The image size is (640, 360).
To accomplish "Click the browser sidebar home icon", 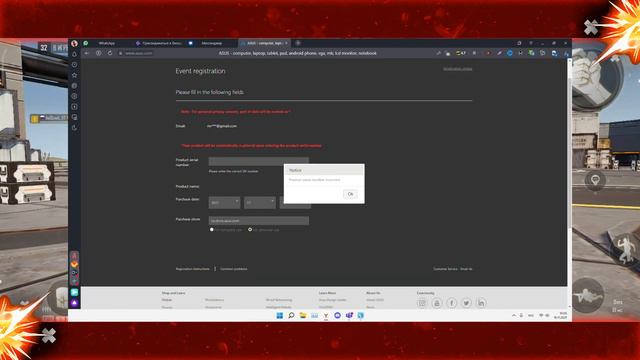I will coord(74,54).
